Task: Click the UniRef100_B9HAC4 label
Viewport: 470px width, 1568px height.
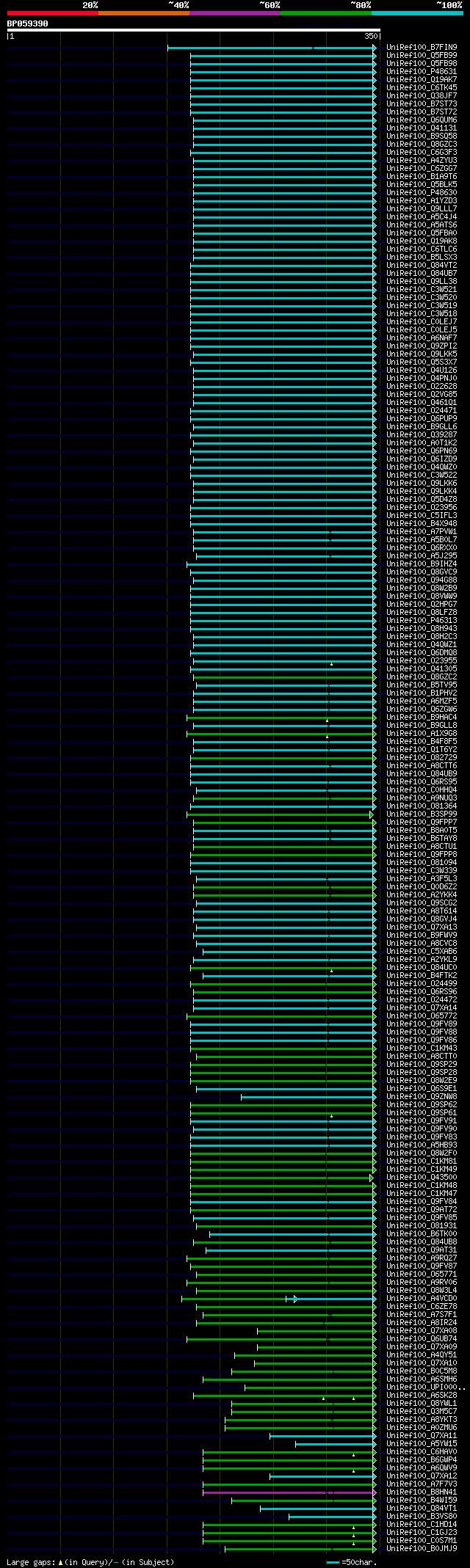Action: click(x=422, y=718)
